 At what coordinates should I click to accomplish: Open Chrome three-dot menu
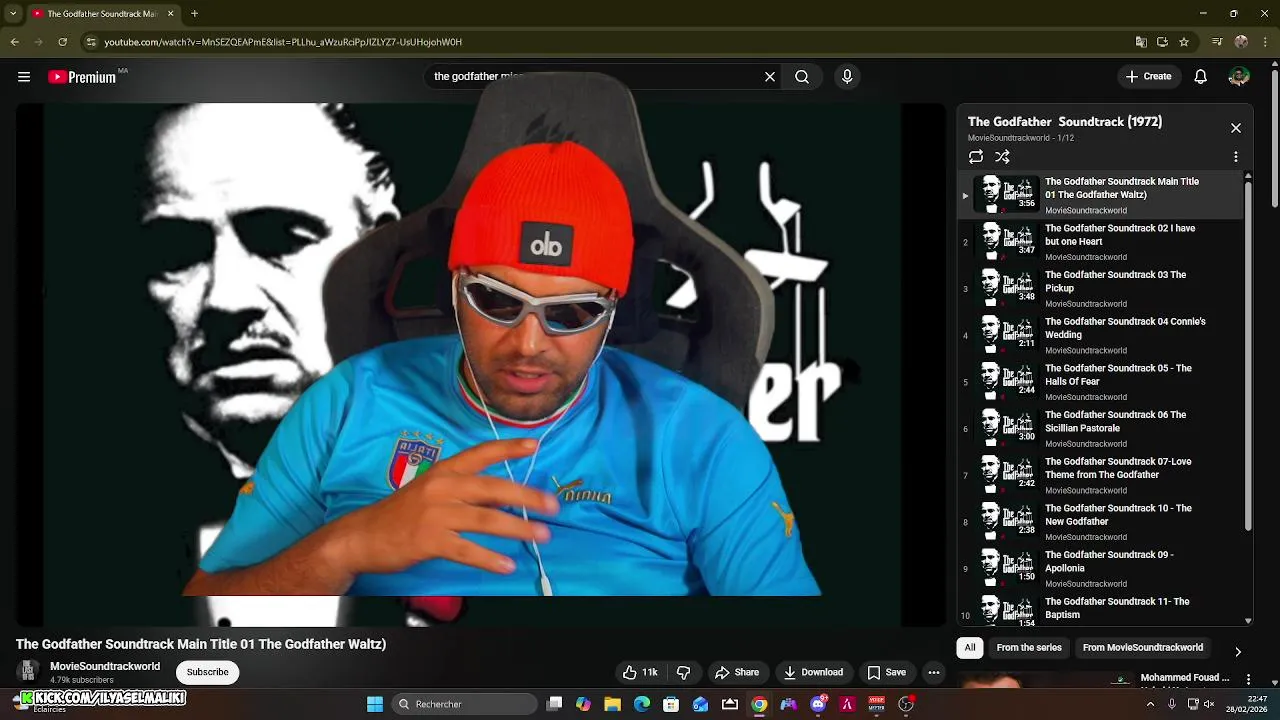[x=1264, y=42]
